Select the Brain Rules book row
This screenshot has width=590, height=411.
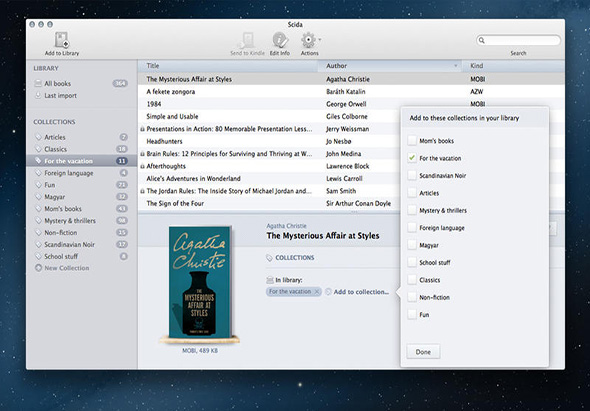click(269, 154)
